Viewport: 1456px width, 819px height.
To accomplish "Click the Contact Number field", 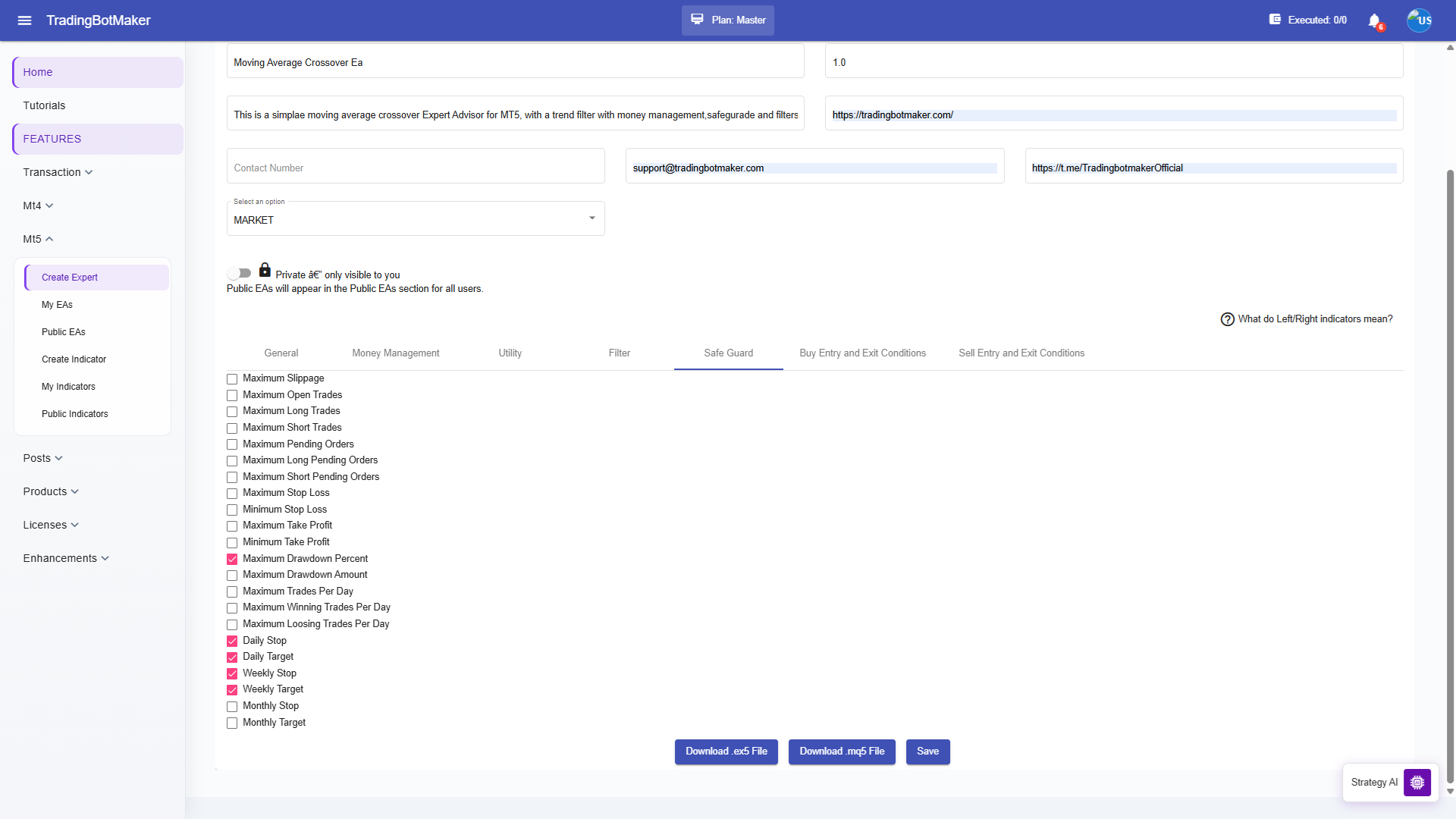I will click(x=416, y=166).
